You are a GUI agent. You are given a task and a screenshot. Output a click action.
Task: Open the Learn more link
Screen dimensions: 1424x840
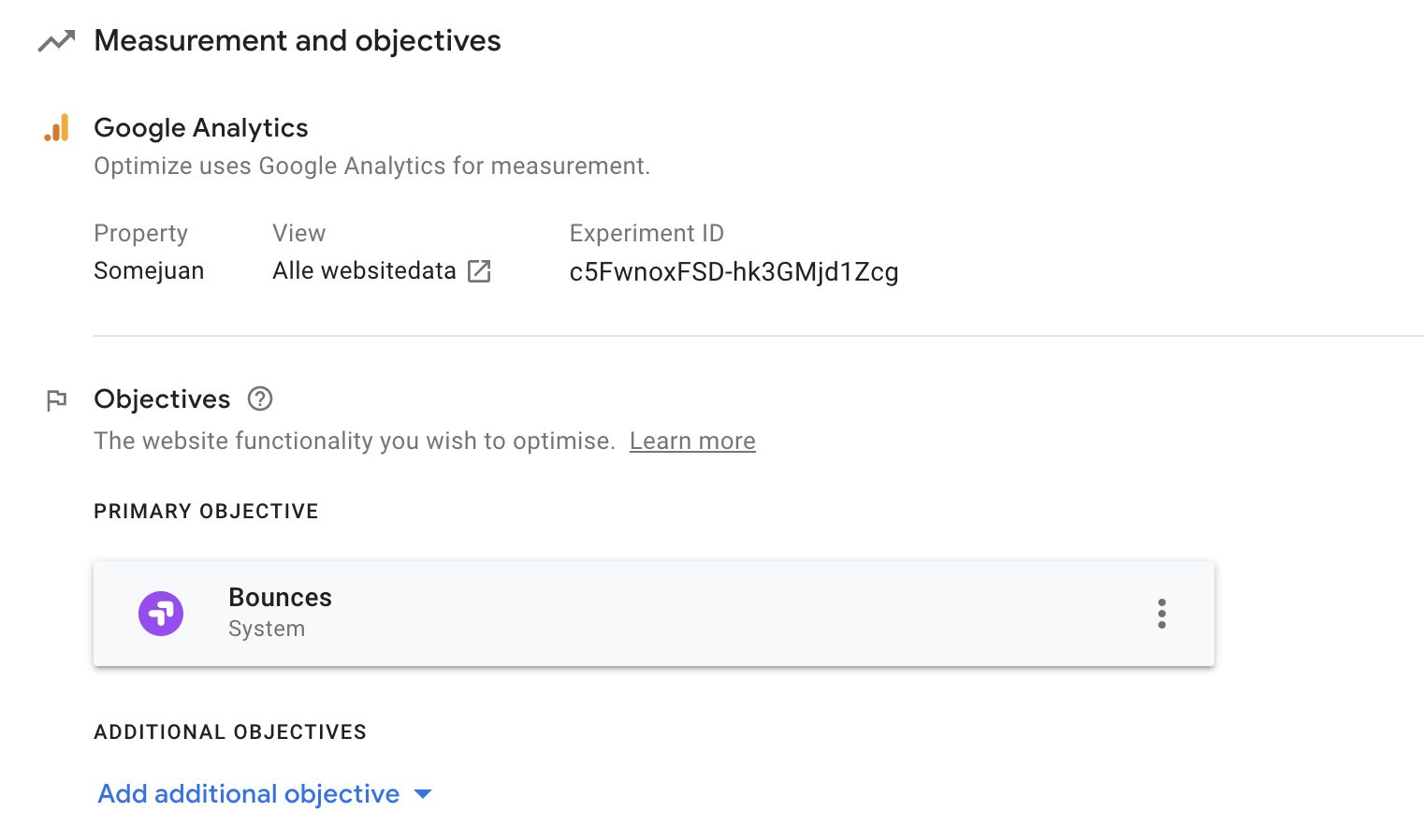pyautogui.click(x=692, y=441)
